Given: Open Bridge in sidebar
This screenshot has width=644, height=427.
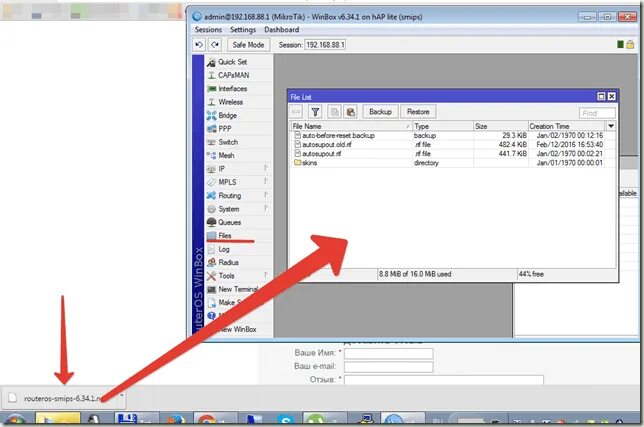Looking at the screenshot, I should (227, 115).
